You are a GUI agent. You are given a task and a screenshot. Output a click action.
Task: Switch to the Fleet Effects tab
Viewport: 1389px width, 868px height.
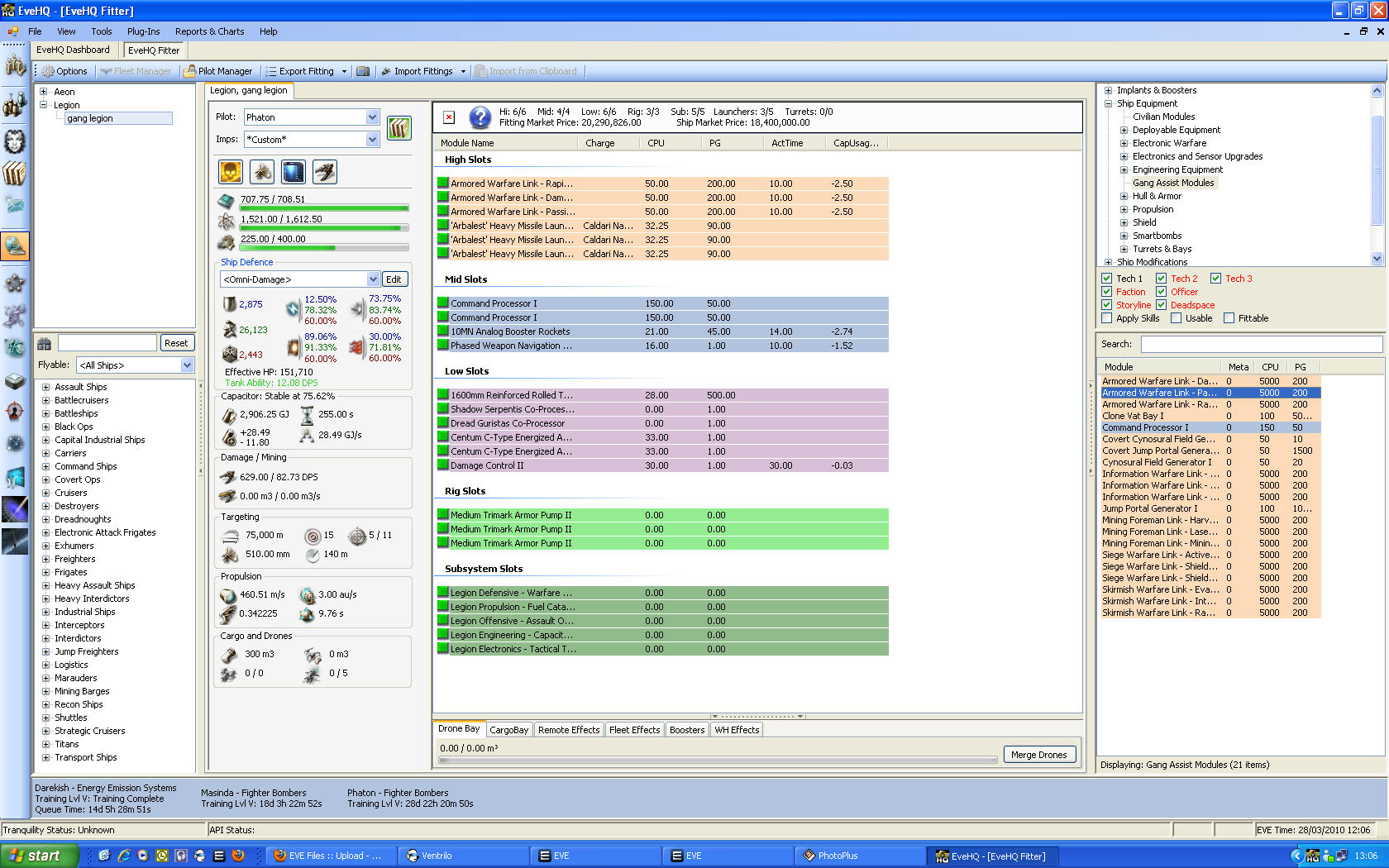coord(635,730)
